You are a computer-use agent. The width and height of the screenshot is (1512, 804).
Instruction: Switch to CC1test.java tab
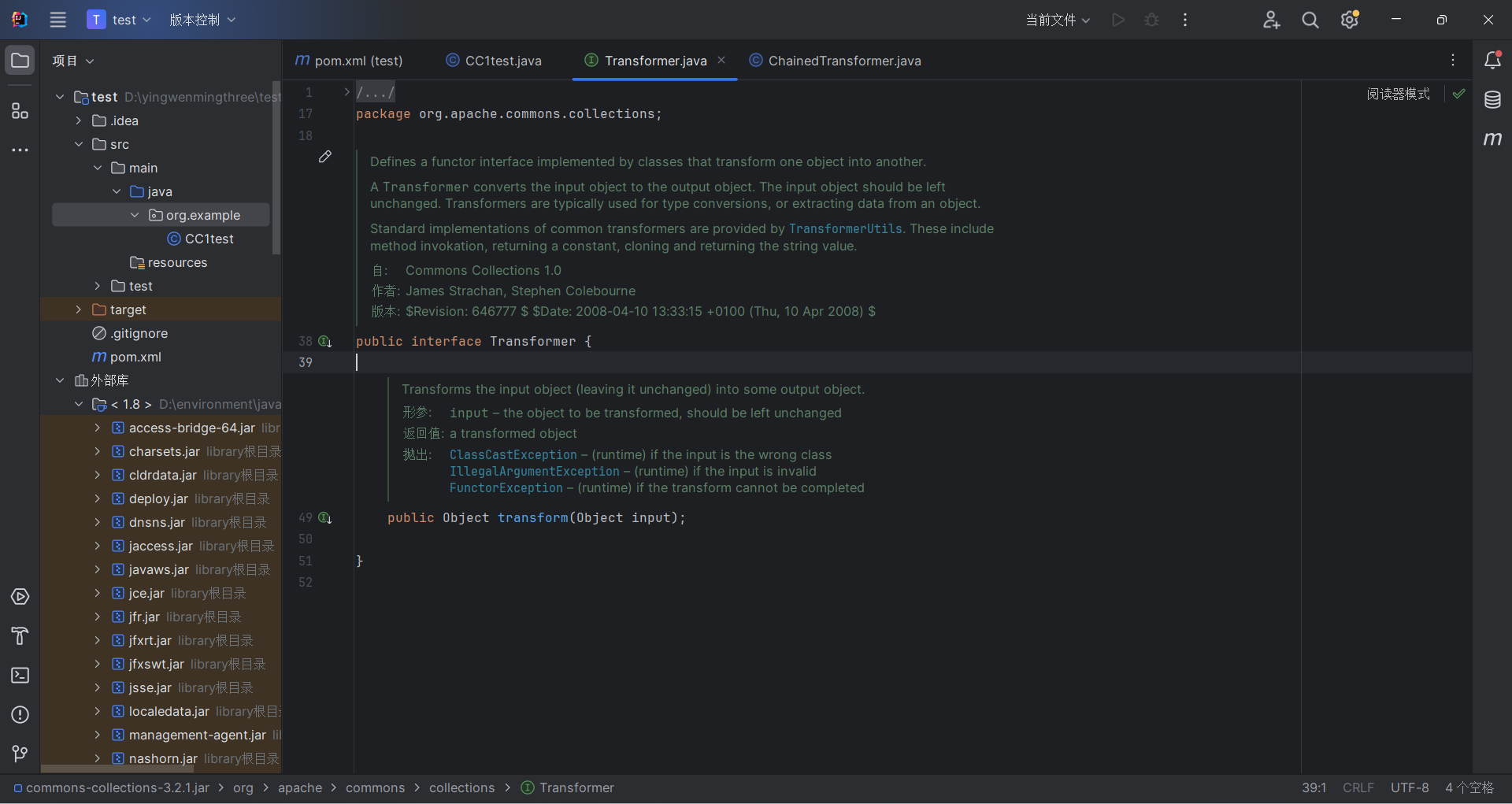coord(494,61)
